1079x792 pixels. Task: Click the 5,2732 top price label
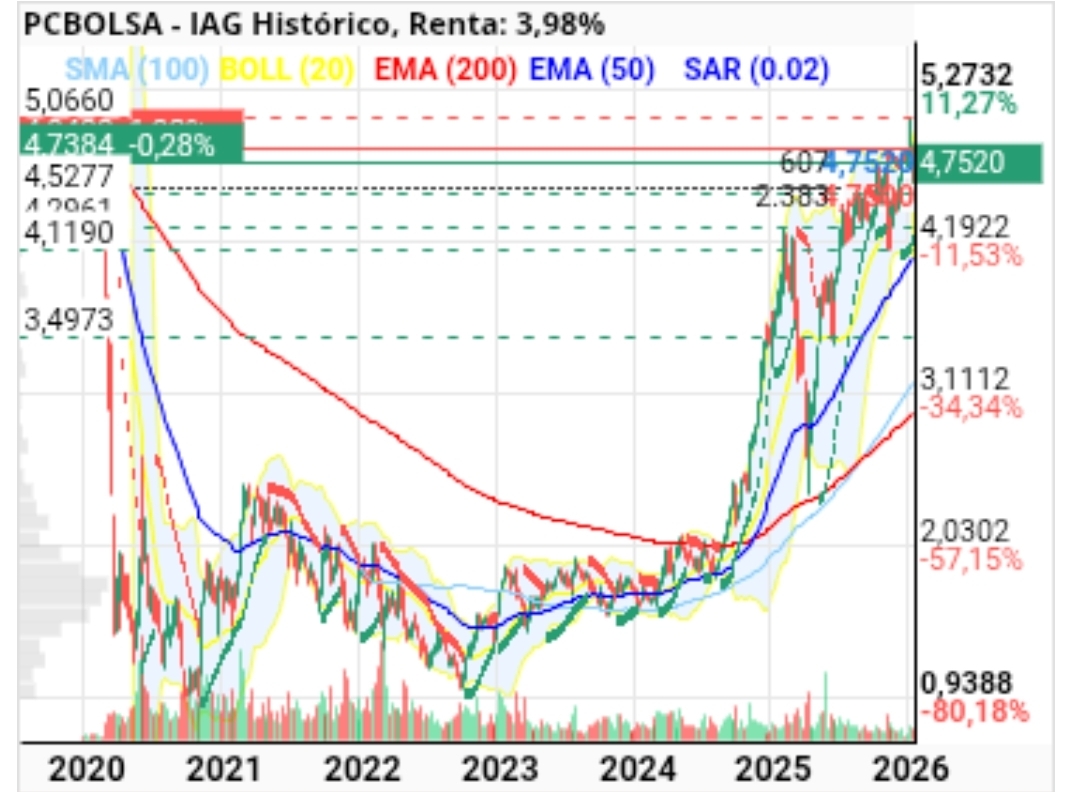coord(967,75)
